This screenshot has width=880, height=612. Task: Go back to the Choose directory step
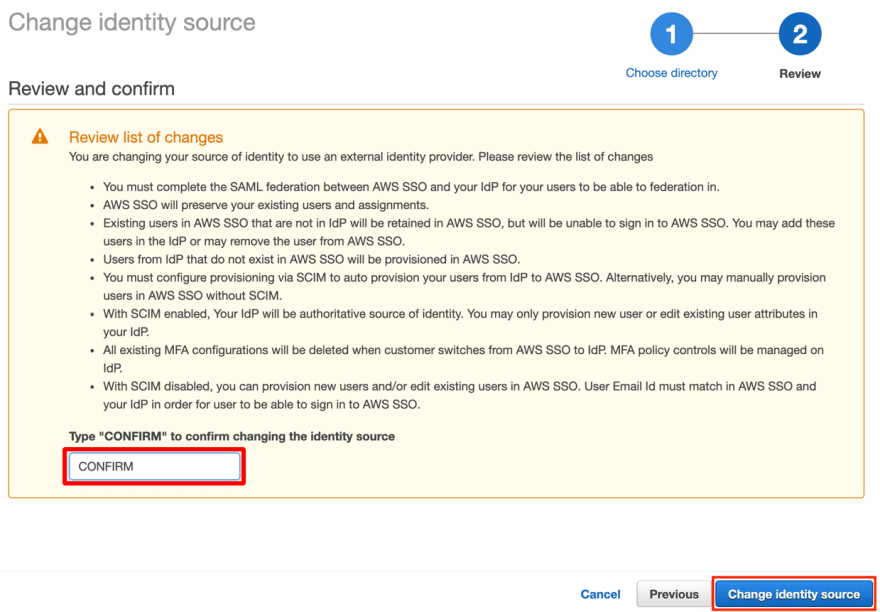[x=671, y=73]
